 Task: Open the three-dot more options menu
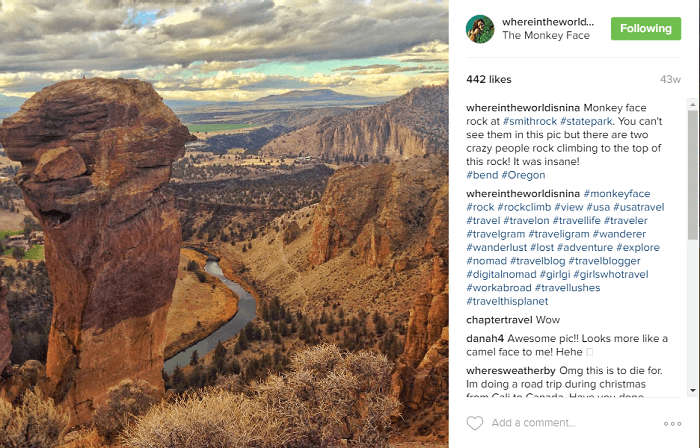click(672, 423)
